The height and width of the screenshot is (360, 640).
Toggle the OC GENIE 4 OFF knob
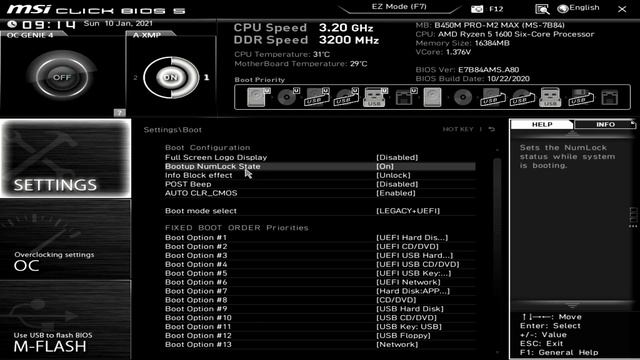(62, 77)
